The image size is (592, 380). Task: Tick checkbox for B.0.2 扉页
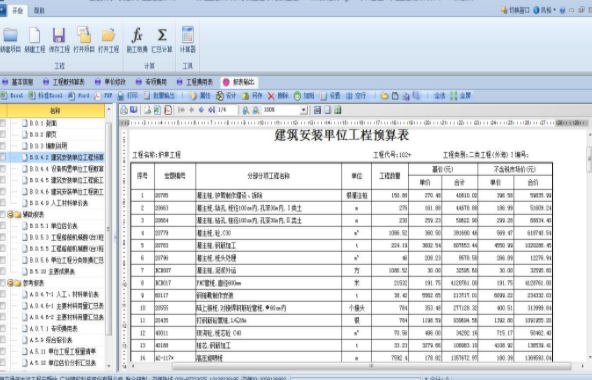click(x=3, y=134)
